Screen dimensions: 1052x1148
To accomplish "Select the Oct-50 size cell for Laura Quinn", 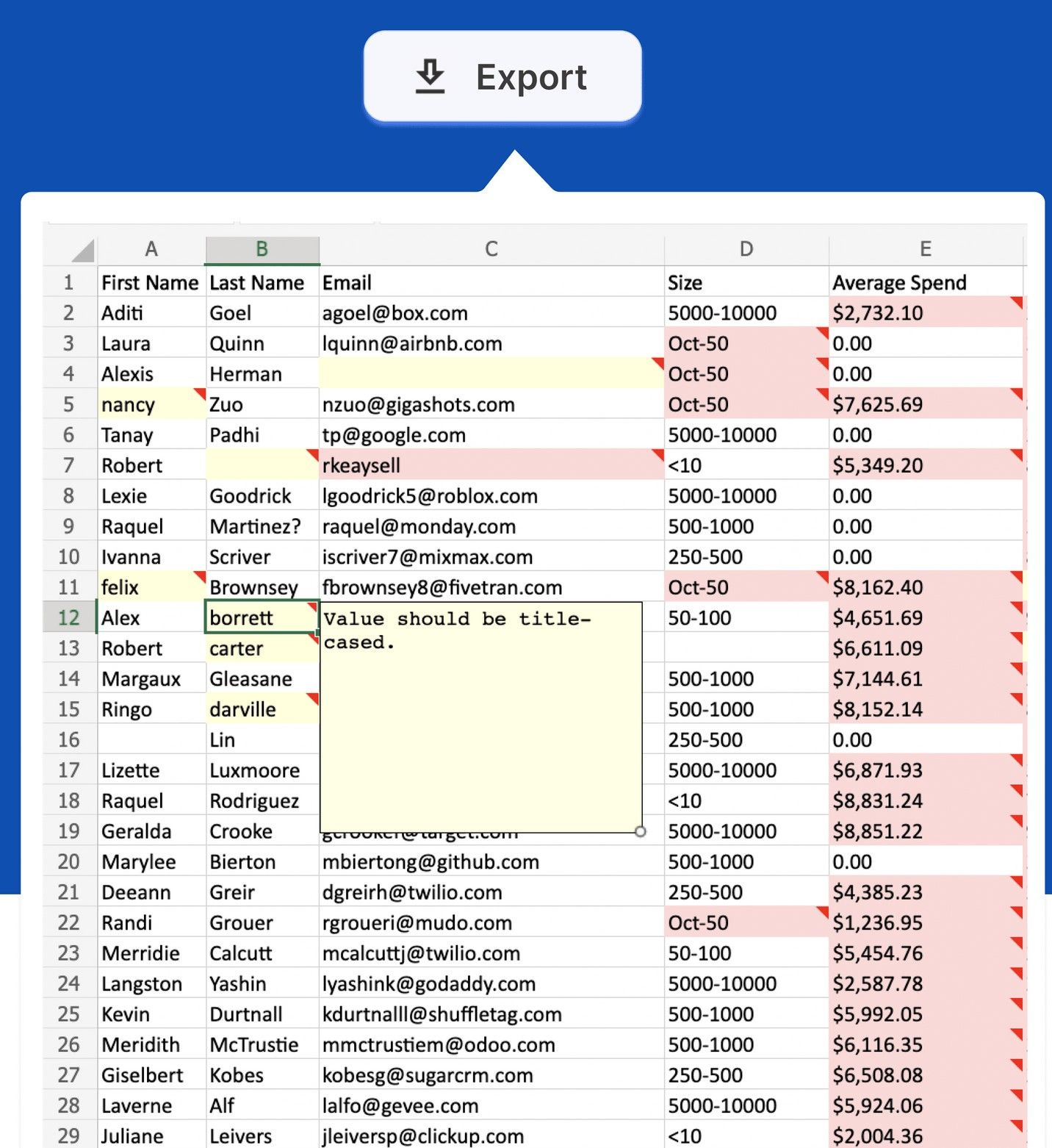I will (x=746, y=343).
